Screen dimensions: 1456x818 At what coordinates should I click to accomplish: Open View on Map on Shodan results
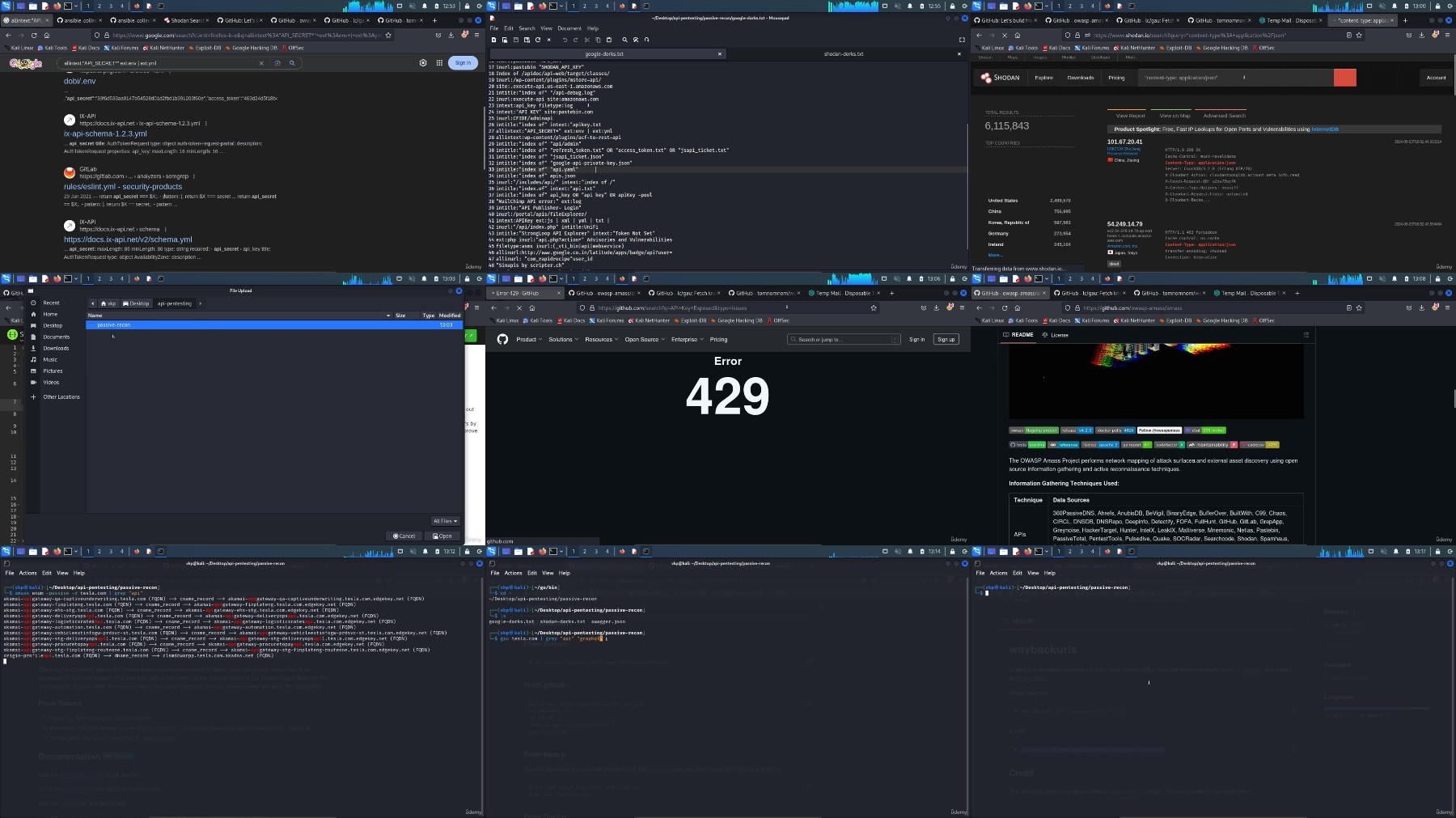coord(1175,116)
